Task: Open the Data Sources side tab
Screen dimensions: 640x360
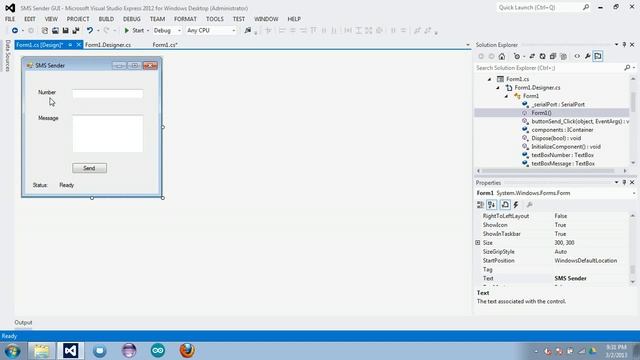Action: click(x=7, y=56)
